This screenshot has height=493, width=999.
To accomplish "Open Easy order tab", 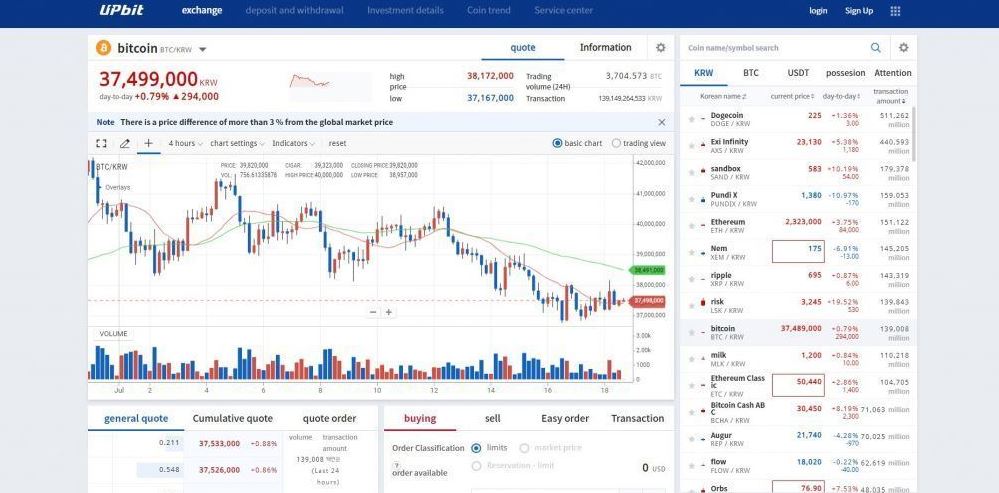I will point(565,418).
